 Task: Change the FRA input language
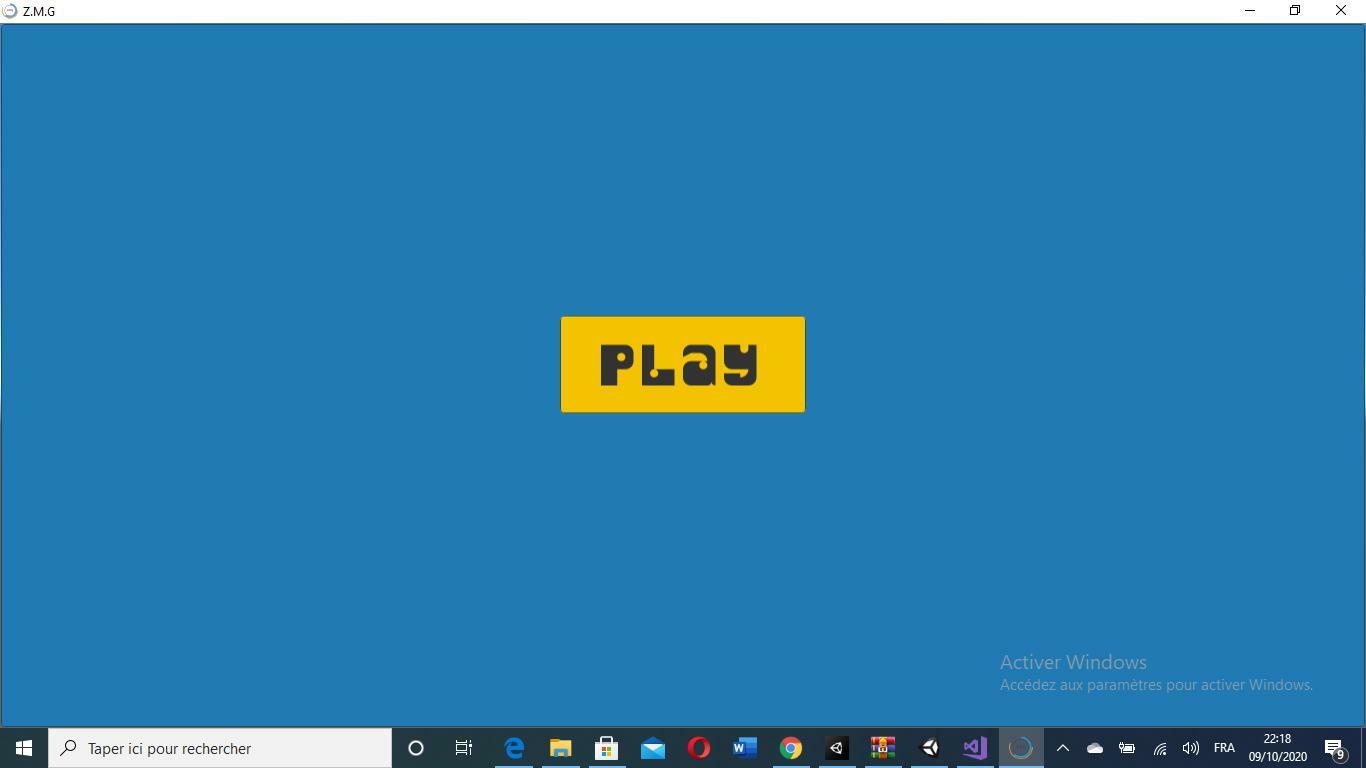click(1224, 748)
